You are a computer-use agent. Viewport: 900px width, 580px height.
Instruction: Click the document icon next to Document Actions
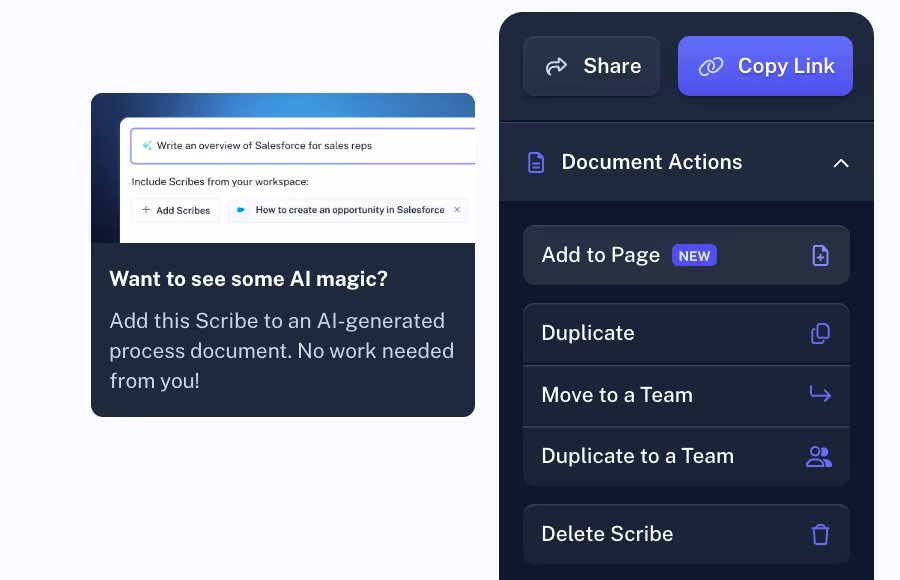(x=537, y=162)
